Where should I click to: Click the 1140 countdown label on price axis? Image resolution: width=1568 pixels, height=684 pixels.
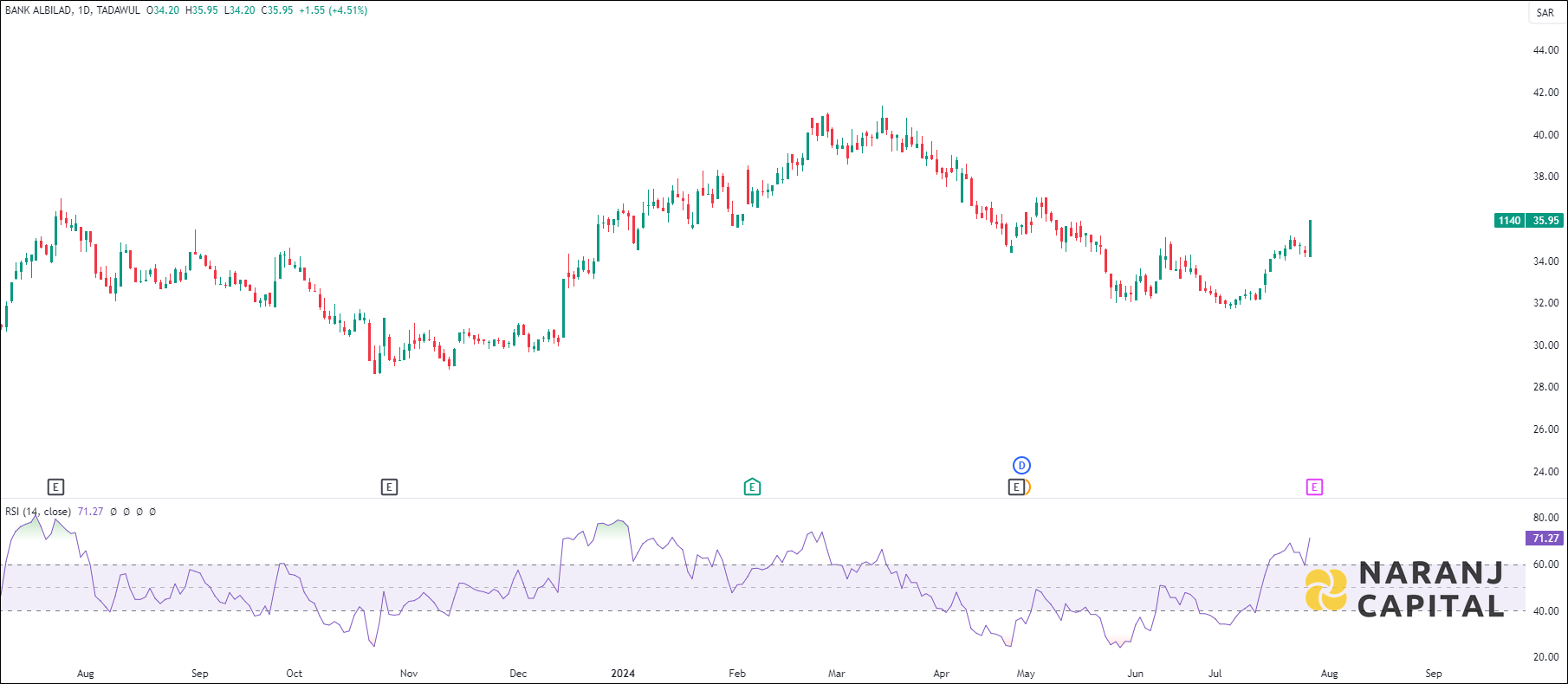point(1510,221)
